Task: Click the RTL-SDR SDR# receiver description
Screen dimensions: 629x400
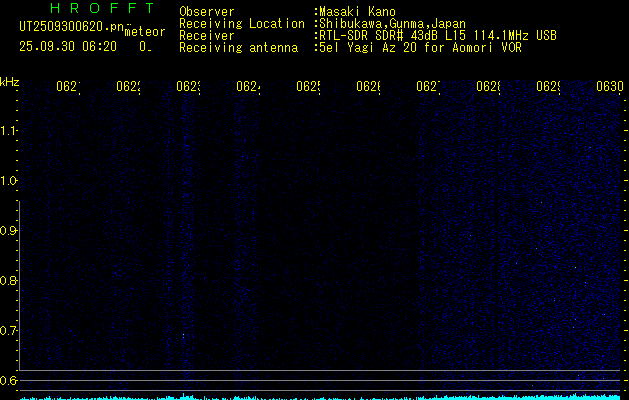Action: point(436,36)
